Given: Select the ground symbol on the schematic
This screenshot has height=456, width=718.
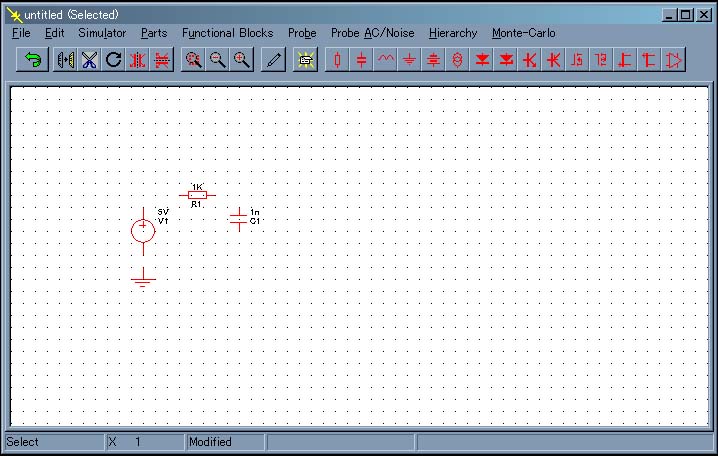Looking at the screenshot, I should (x=143, y=278).
